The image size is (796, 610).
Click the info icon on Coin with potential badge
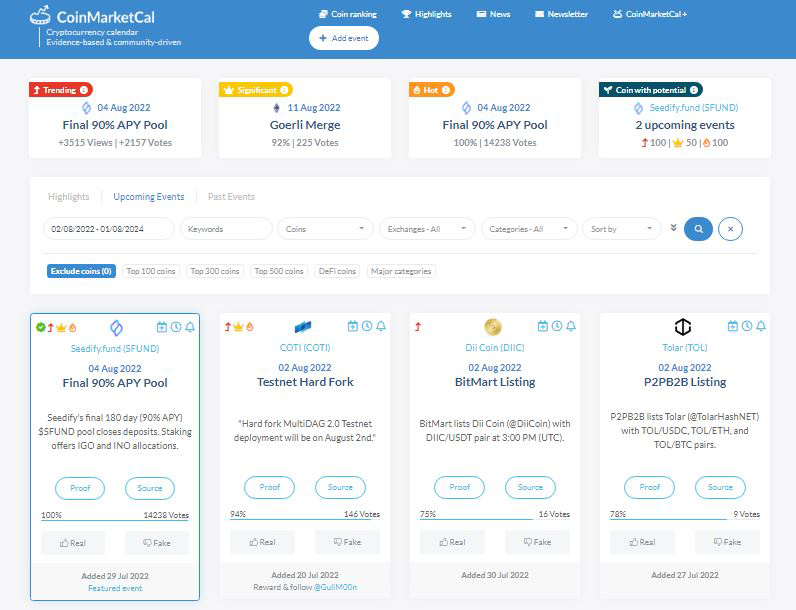pos(693,90)
